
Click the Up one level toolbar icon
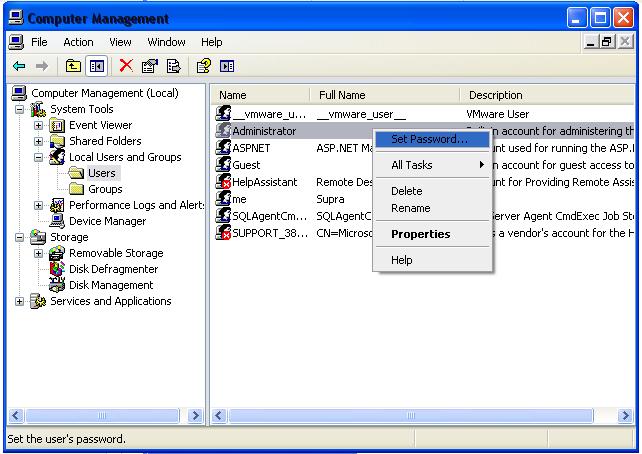[x=73, y=66]
